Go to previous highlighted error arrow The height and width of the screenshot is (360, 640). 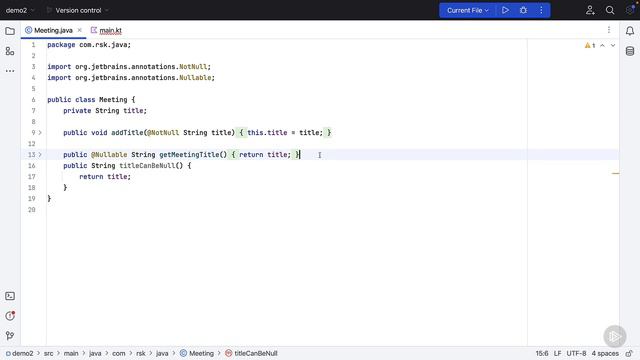pos(602,45)
